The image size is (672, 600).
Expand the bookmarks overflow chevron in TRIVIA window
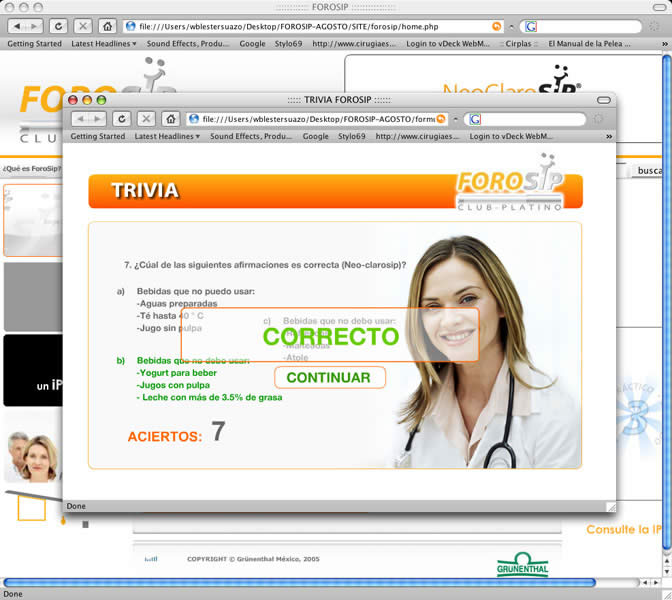(609, 136)
